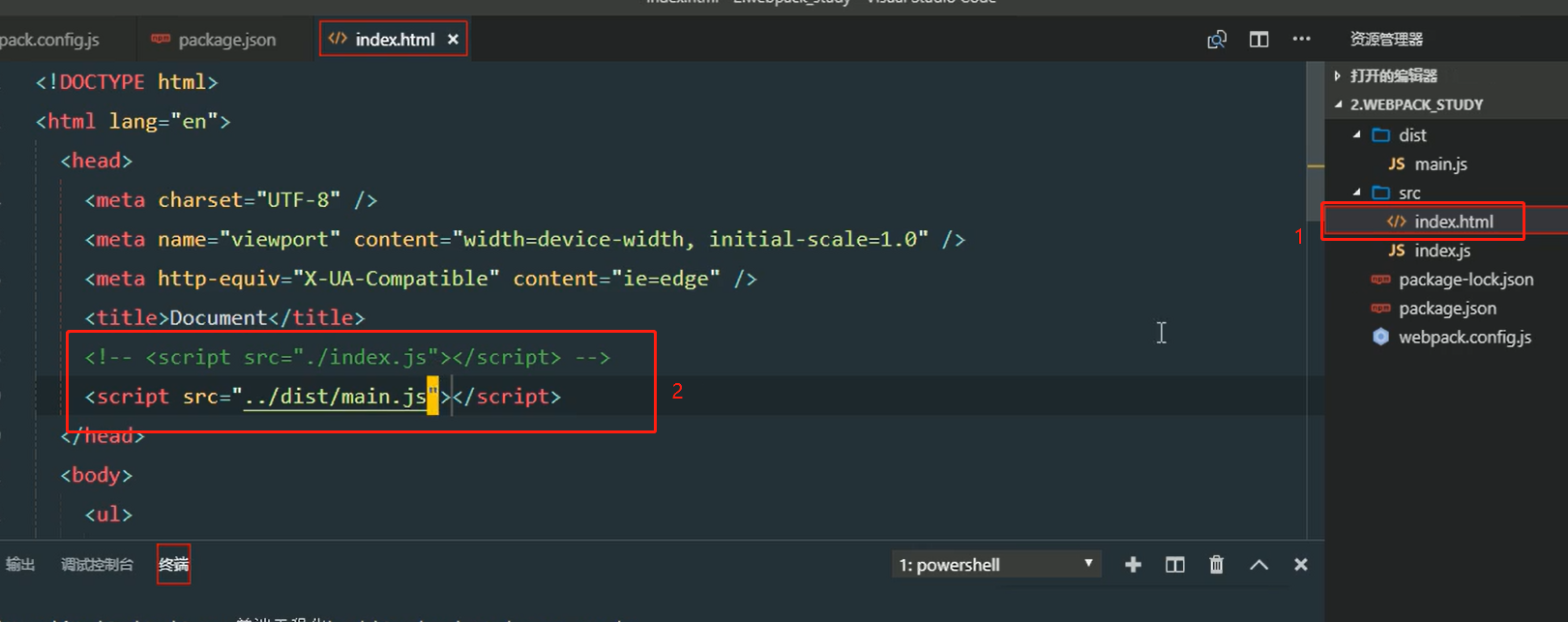Click the meta charset UTF-8 line
Viewport: 1568px width, 622px height.
[230, 200]
